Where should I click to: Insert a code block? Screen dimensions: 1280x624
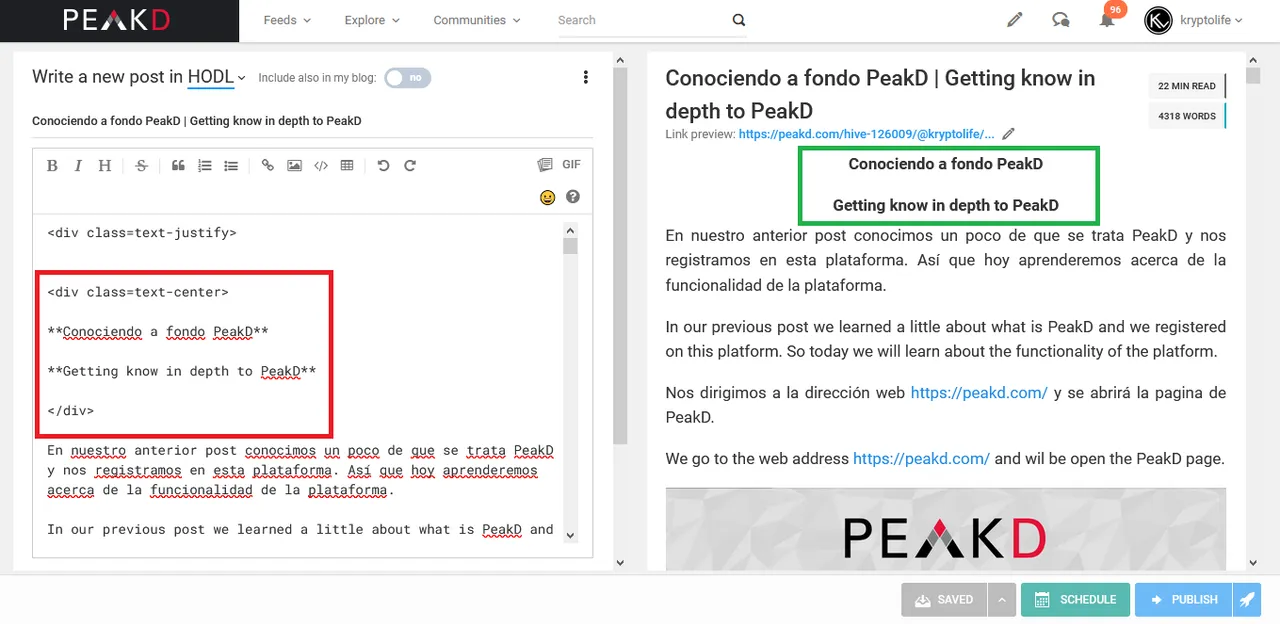point(321,166)
